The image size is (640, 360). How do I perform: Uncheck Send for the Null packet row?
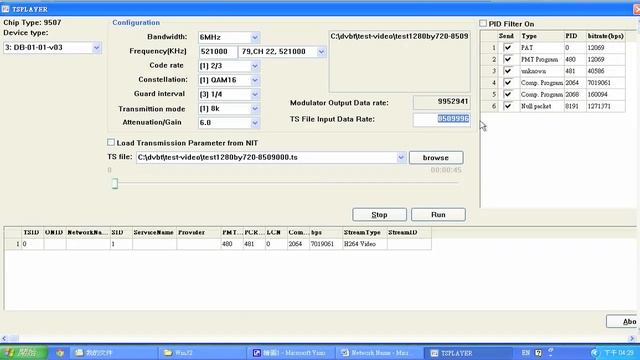coord(508,106)
